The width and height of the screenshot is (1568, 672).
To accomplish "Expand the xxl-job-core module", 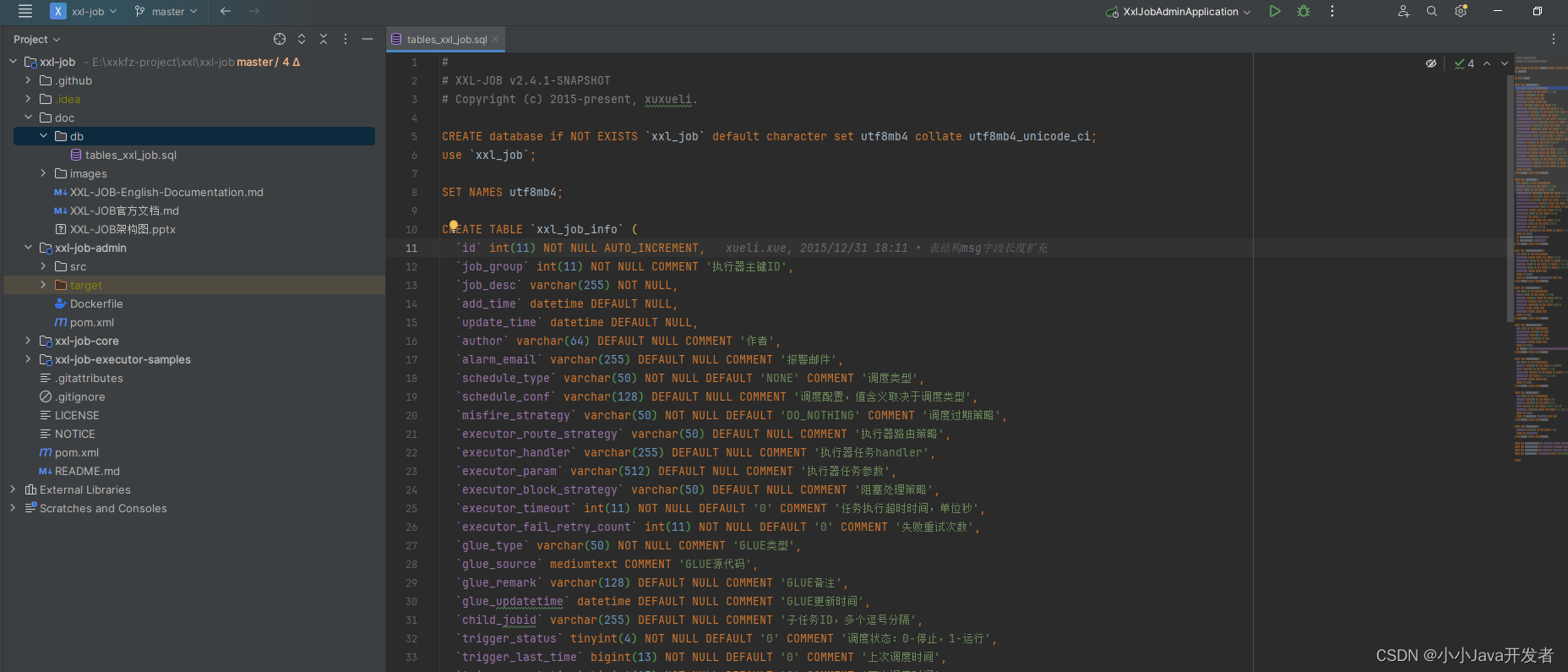I will tap(29, 341).
